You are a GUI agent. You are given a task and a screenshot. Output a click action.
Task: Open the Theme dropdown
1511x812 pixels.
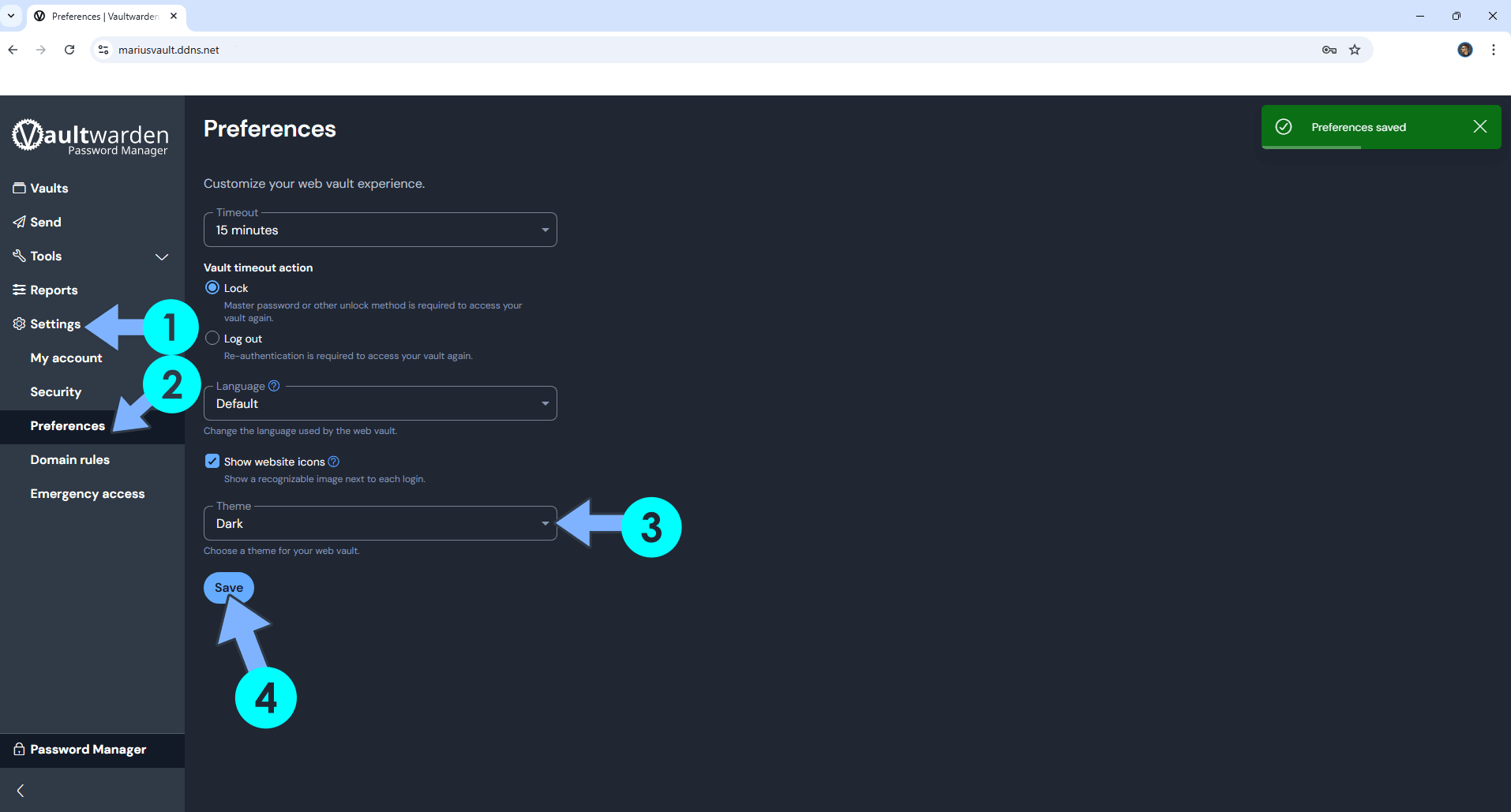380,524
